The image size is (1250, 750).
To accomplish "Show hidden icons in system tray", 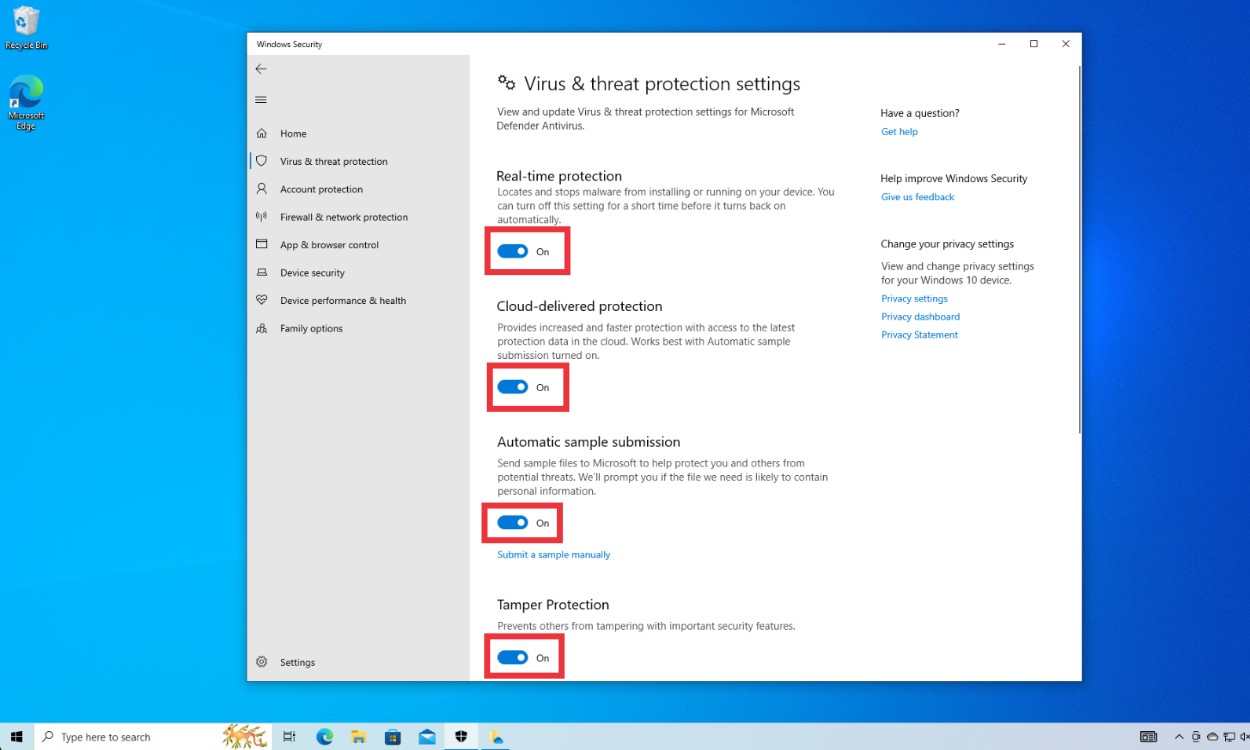I will (1179, 737).
